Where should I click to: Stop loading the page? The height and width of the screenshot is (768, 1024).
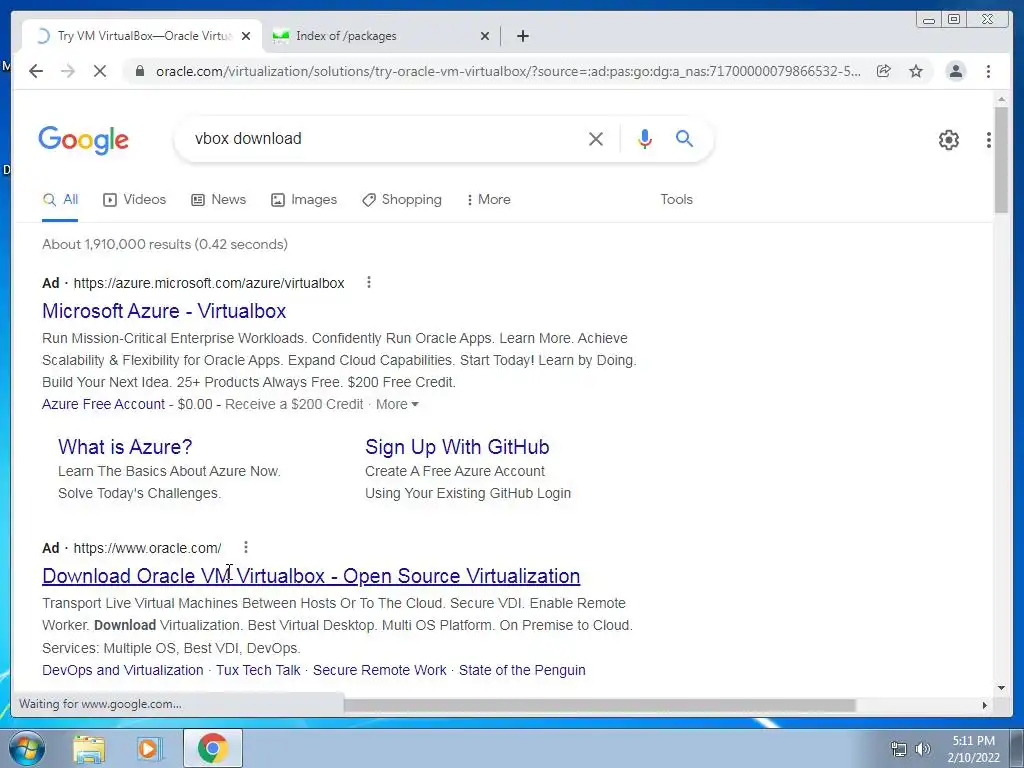(99, 71)
